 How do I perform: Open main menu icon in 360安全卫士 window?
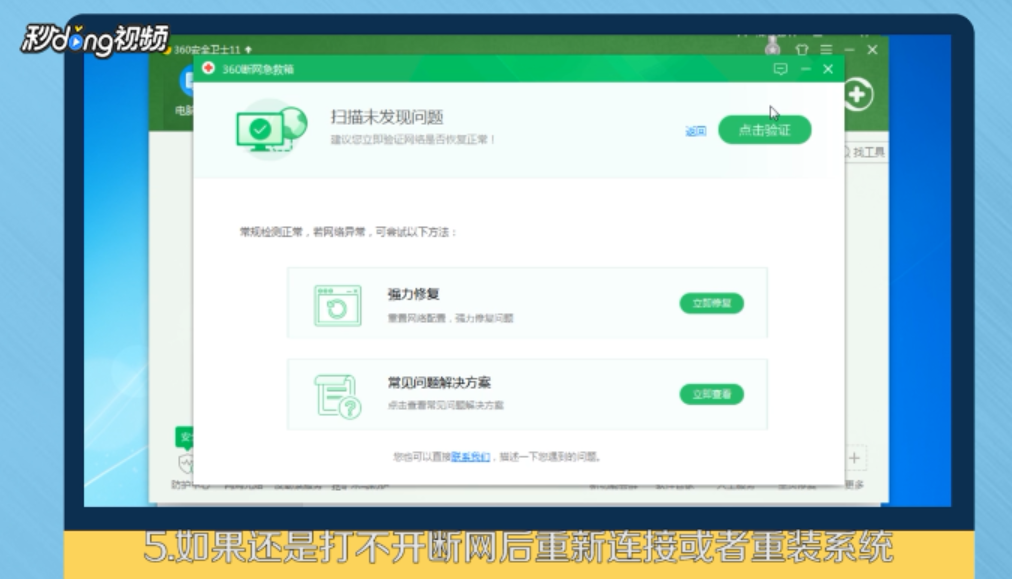tap(826, 50)
